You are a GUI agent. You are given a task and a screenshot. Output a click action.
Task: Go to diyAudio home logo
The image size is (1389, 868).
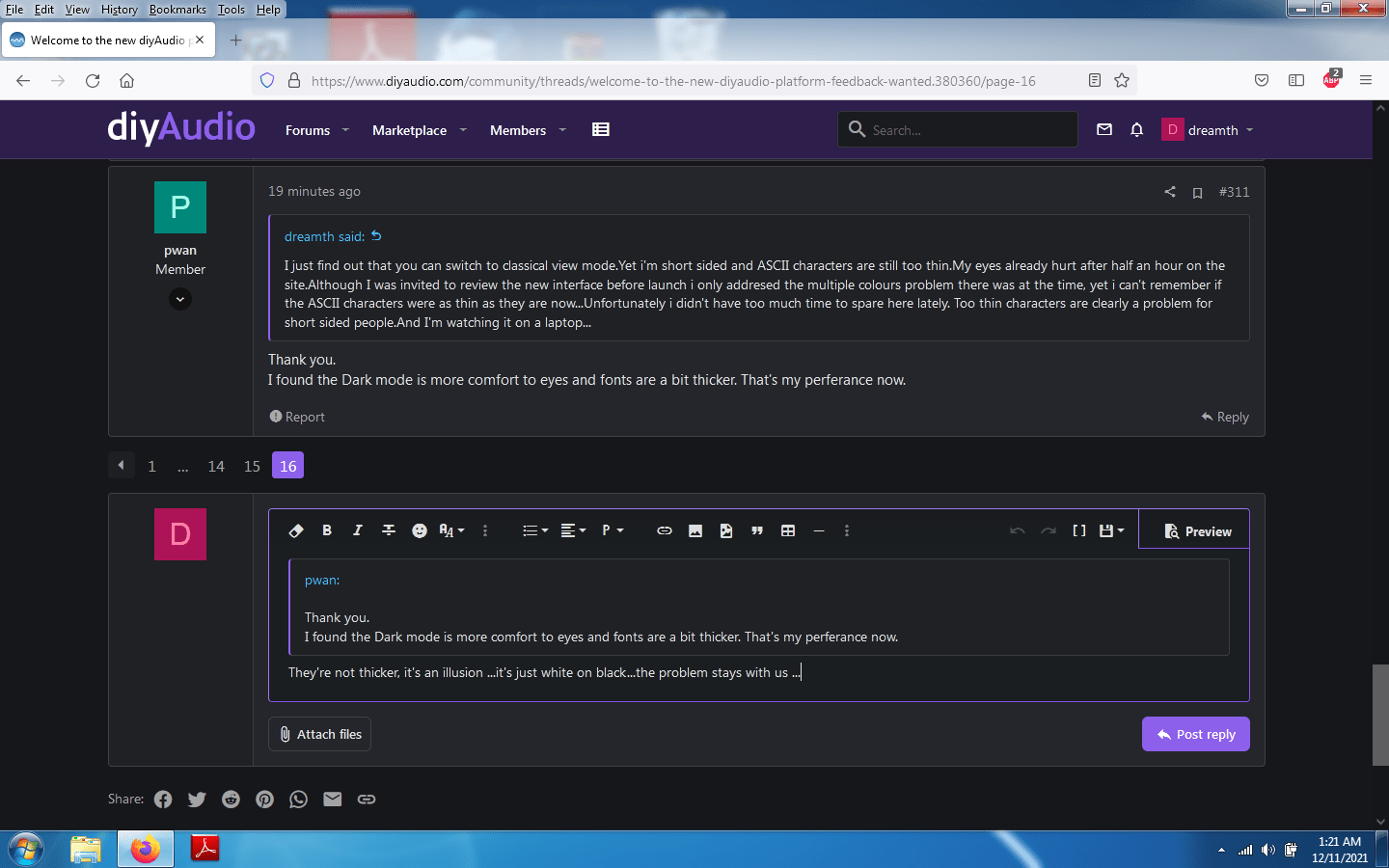pyautogui.click(x=181, y=127)
